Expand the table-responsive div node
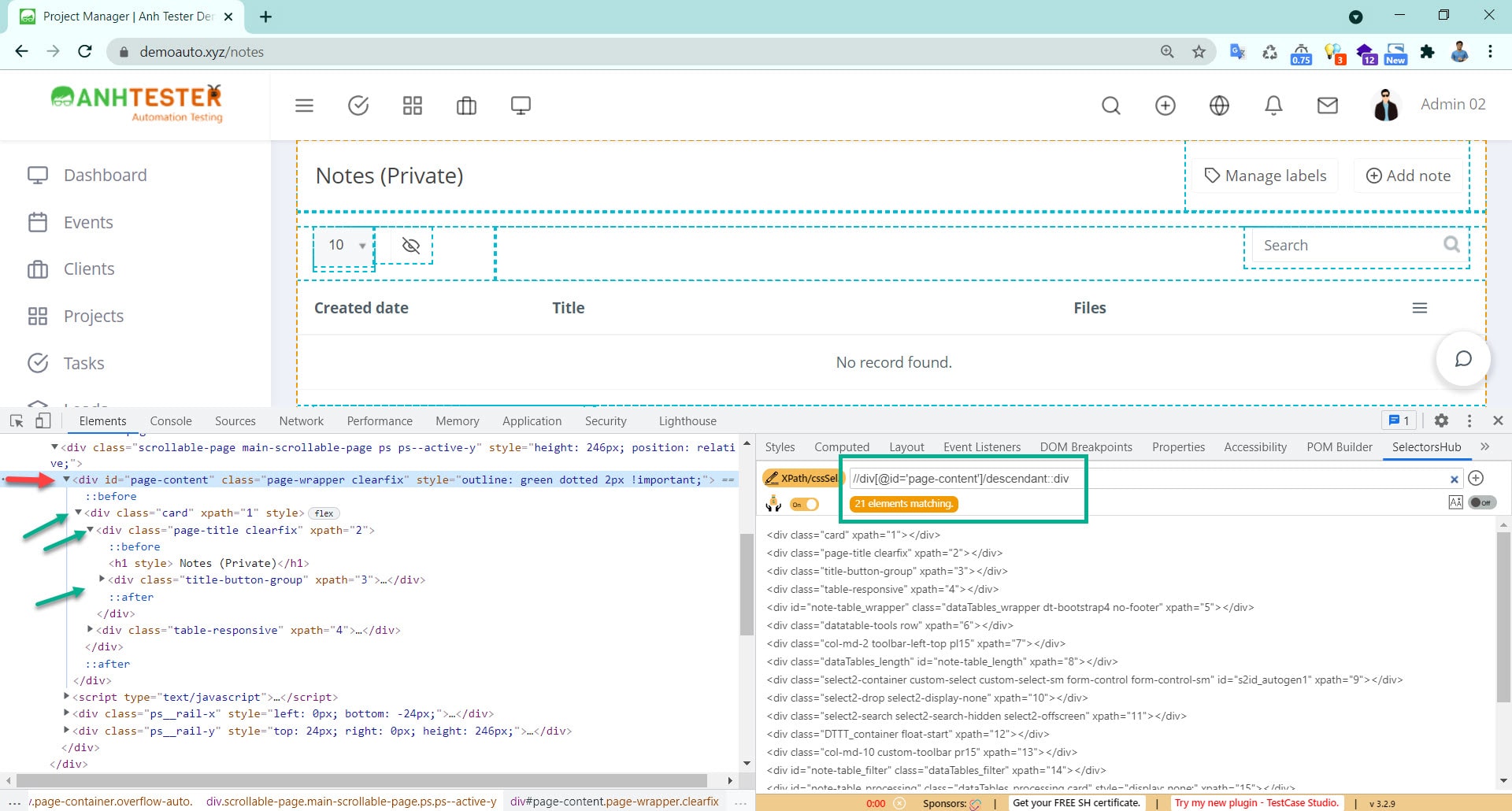The height and width of the screenshot is (811, 1512). (90, 630)
